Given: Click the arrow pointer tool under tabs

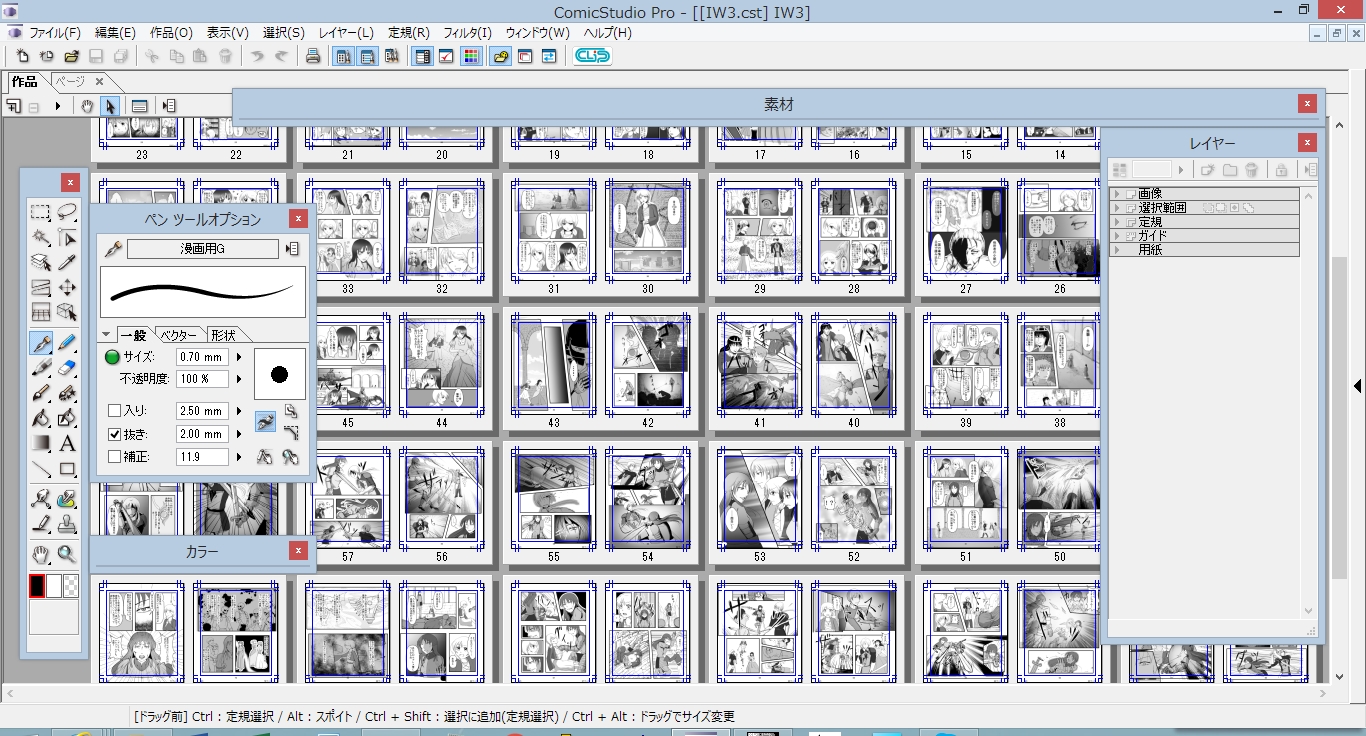Looking at the screenshot, I should click(110, 106).
